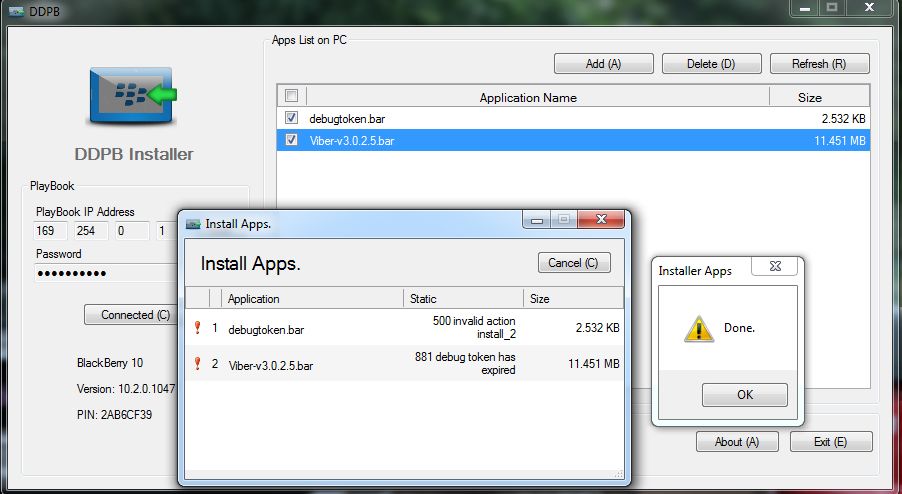Confirm OK in Installer Apps dialog

point(745,395)
